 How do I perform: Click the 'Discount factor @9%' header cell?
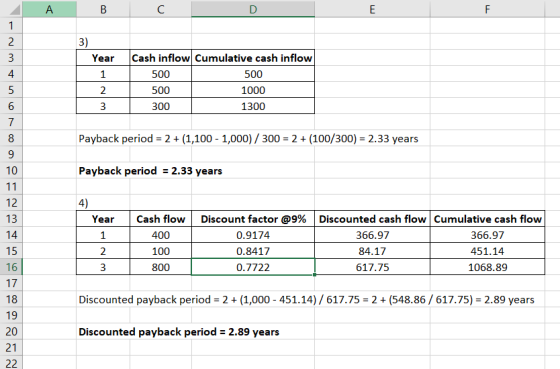(x=253, y=219)
